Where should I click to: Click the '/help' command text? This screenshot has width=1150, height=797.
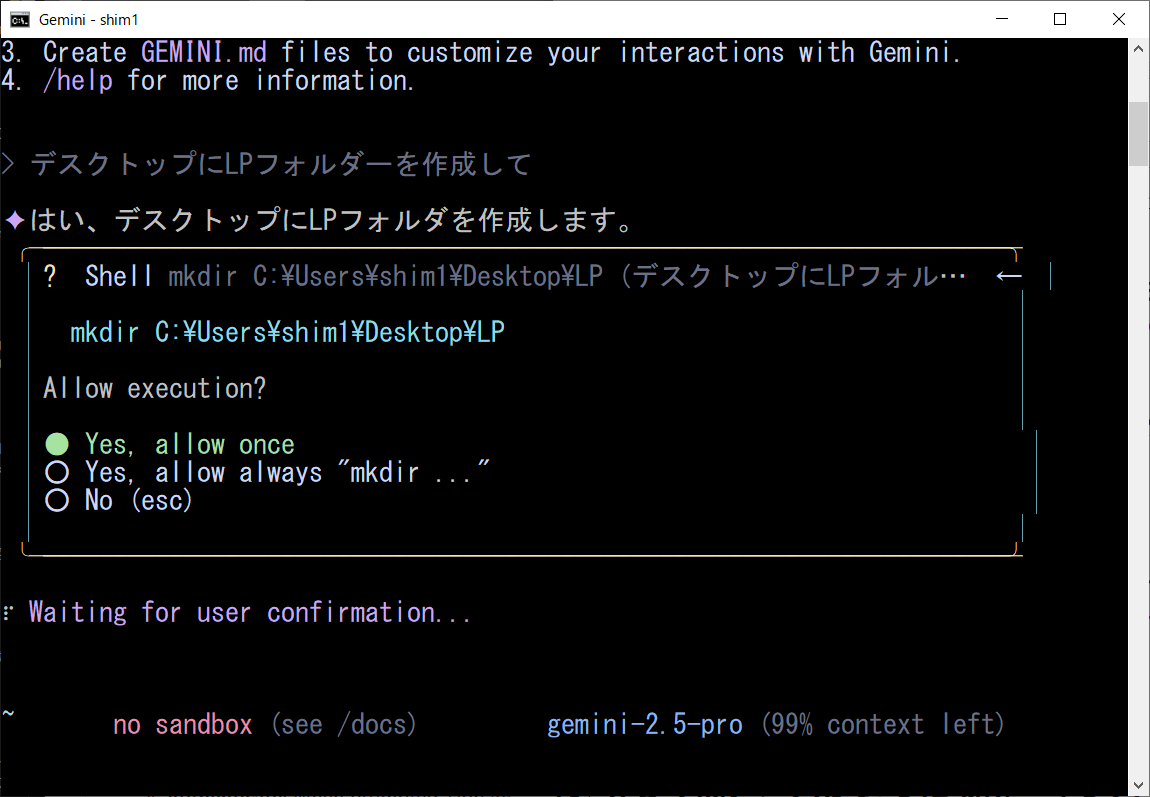pyautogui.click(x=78, y=81)
